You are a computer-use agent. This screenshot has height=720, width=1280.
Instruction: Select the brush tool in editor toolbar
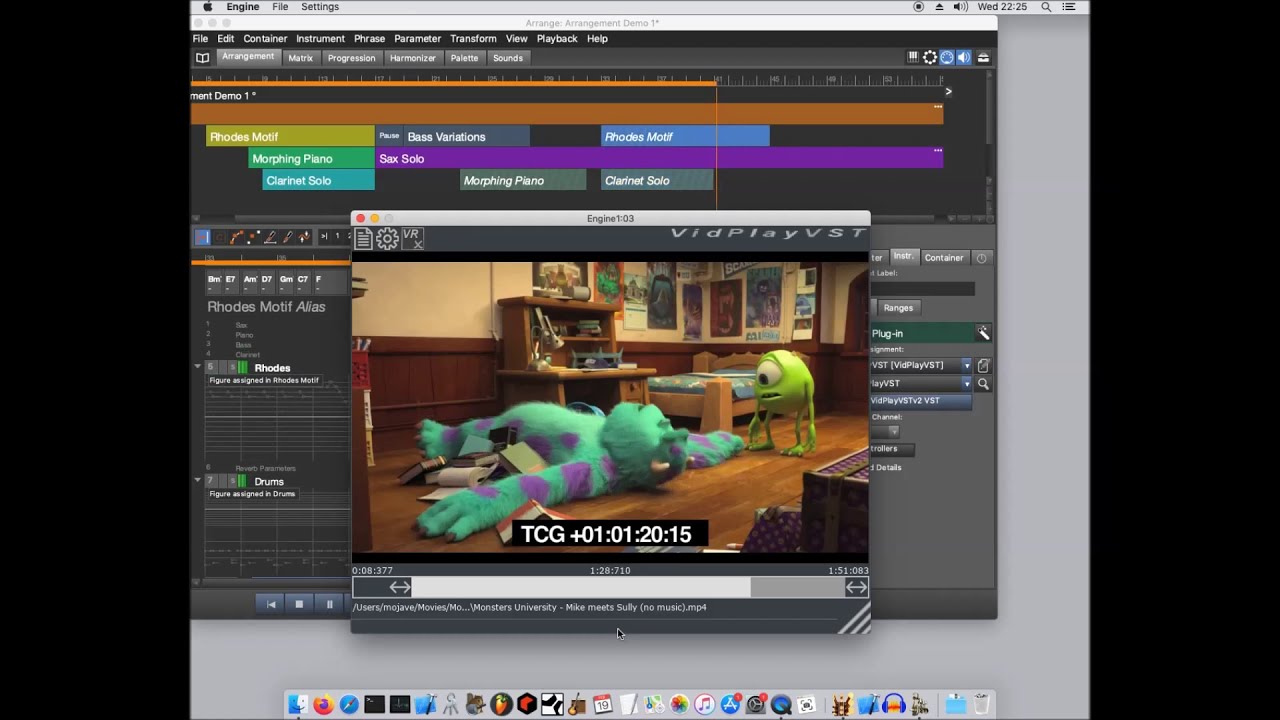(x=287, y=237)
